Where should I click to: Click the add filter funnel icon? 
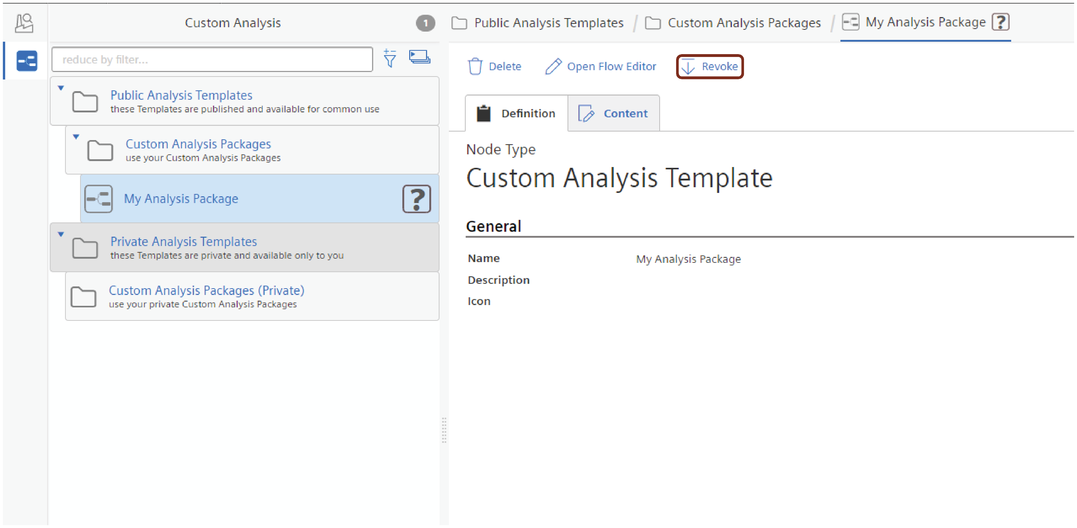(x=390, y=58)
